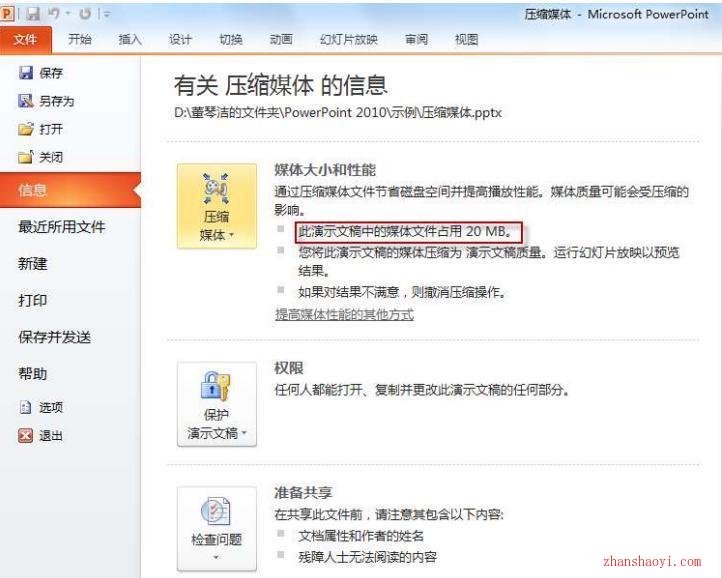Image resolution: width=722 pixels, height=578 pixels.
Task: Click the 保护演示文稿 lock and key icon
Action: (215, 386)
